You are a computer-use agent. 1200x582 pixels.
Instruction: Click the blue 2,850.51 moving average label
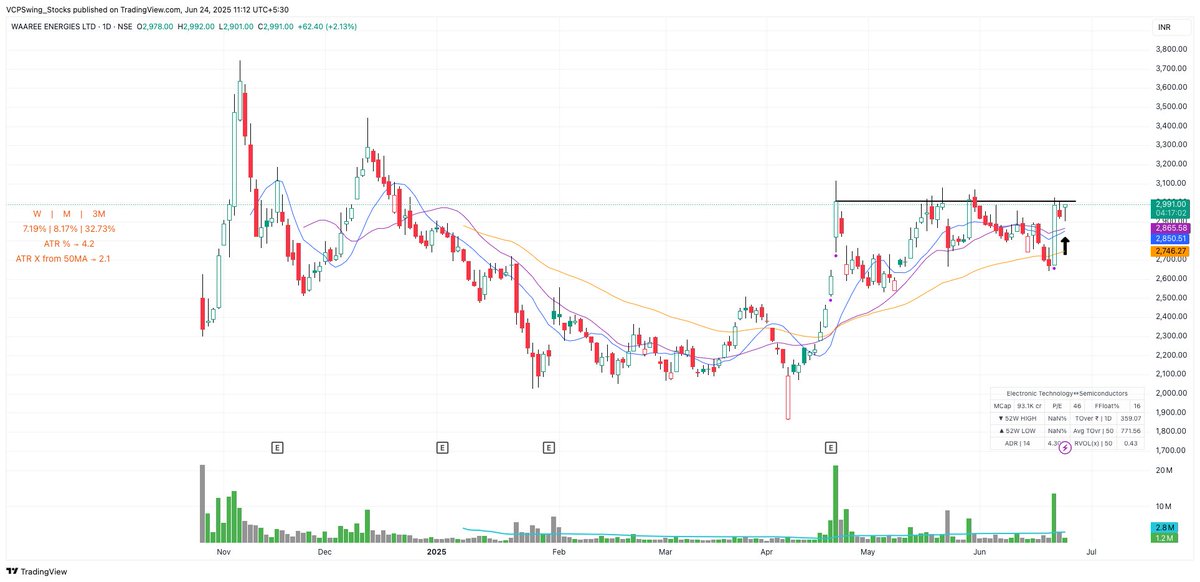pyautogui.click(x=1169, y=239)
